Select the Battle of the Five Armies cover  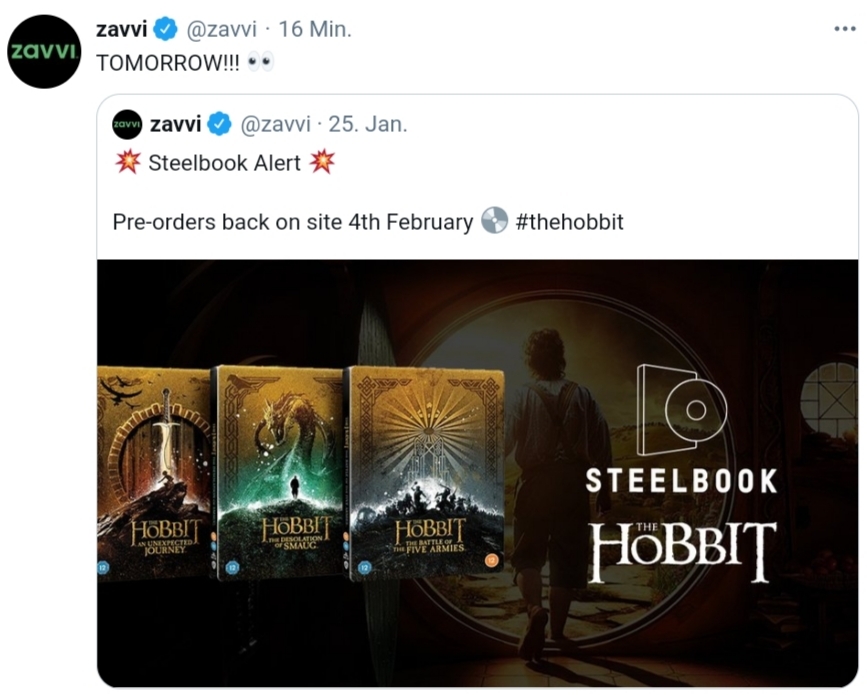tap(425, 473)
